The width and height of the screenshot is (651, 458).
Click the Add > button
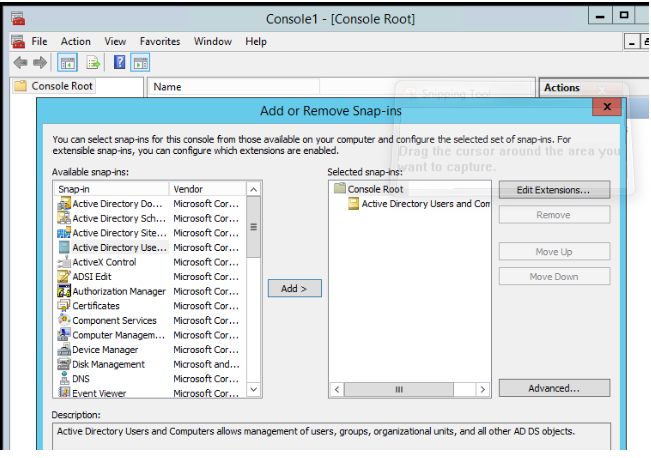(295, 288)
